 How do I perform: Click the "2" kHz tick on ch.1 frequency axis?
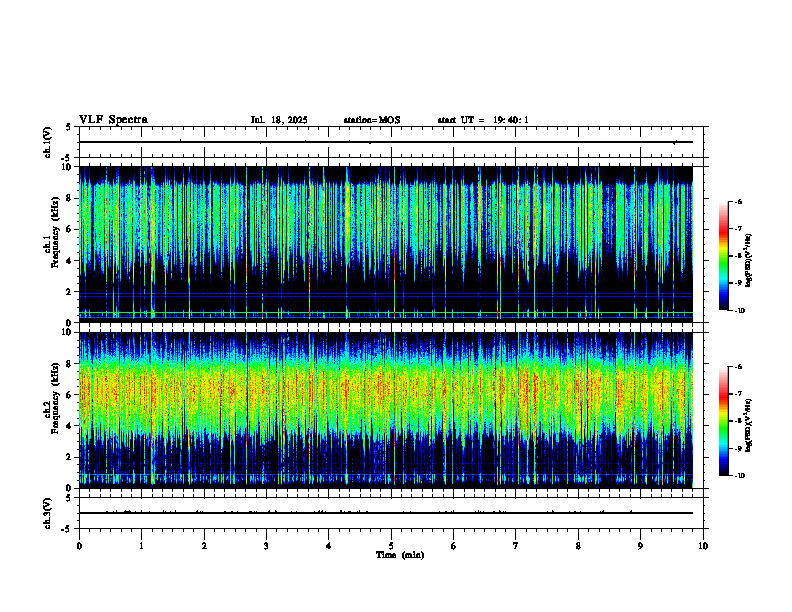click(x=70, y=291)
